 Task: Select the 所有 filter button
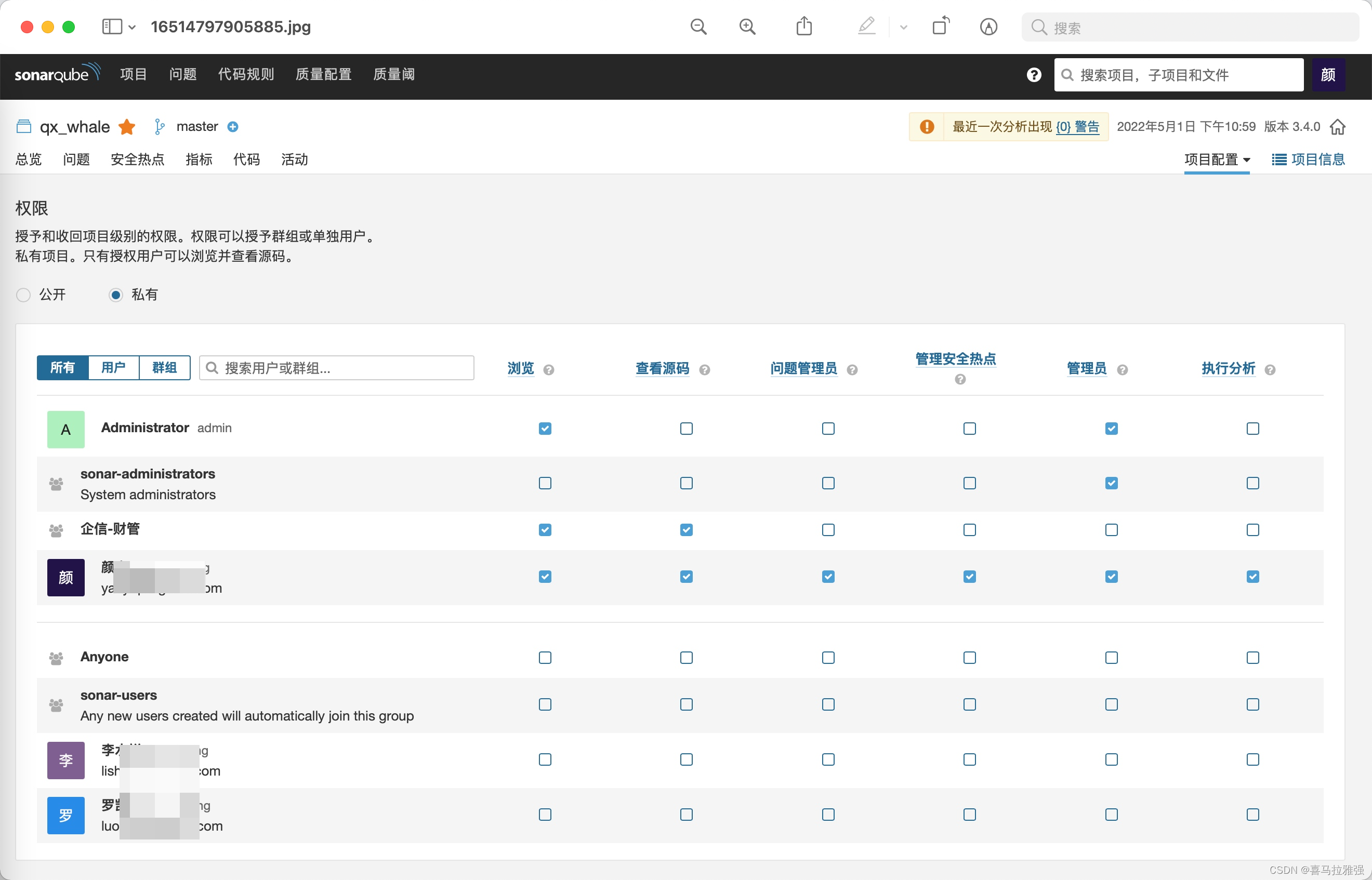pyautogui.click(x=62, y=367)
